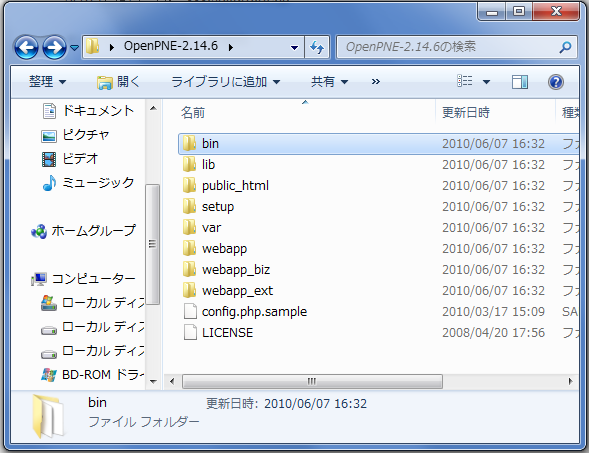Open the view options dropdown arrow

click(x=486, y=82)
